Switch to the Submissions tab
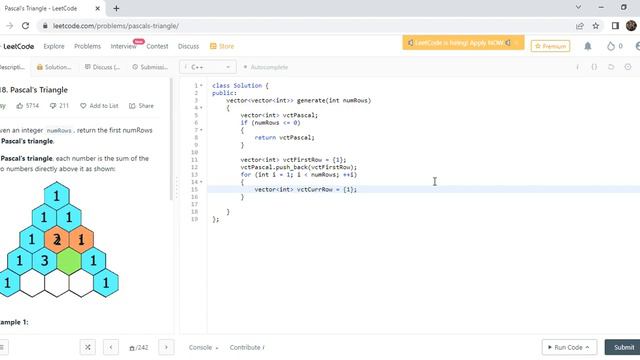 [150, 67]
